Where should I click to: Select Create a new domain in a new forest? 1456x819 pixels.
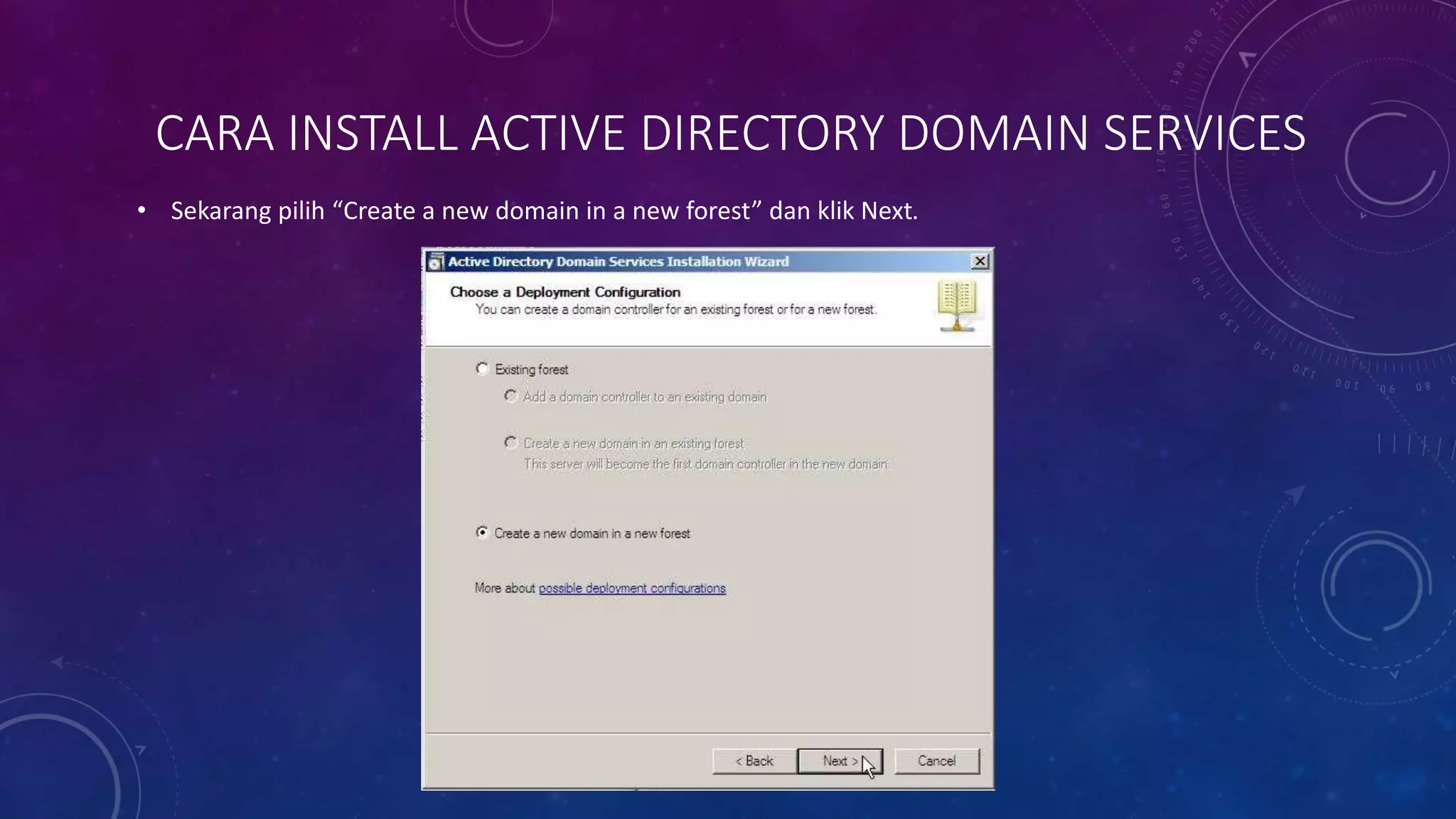[483, 532]
